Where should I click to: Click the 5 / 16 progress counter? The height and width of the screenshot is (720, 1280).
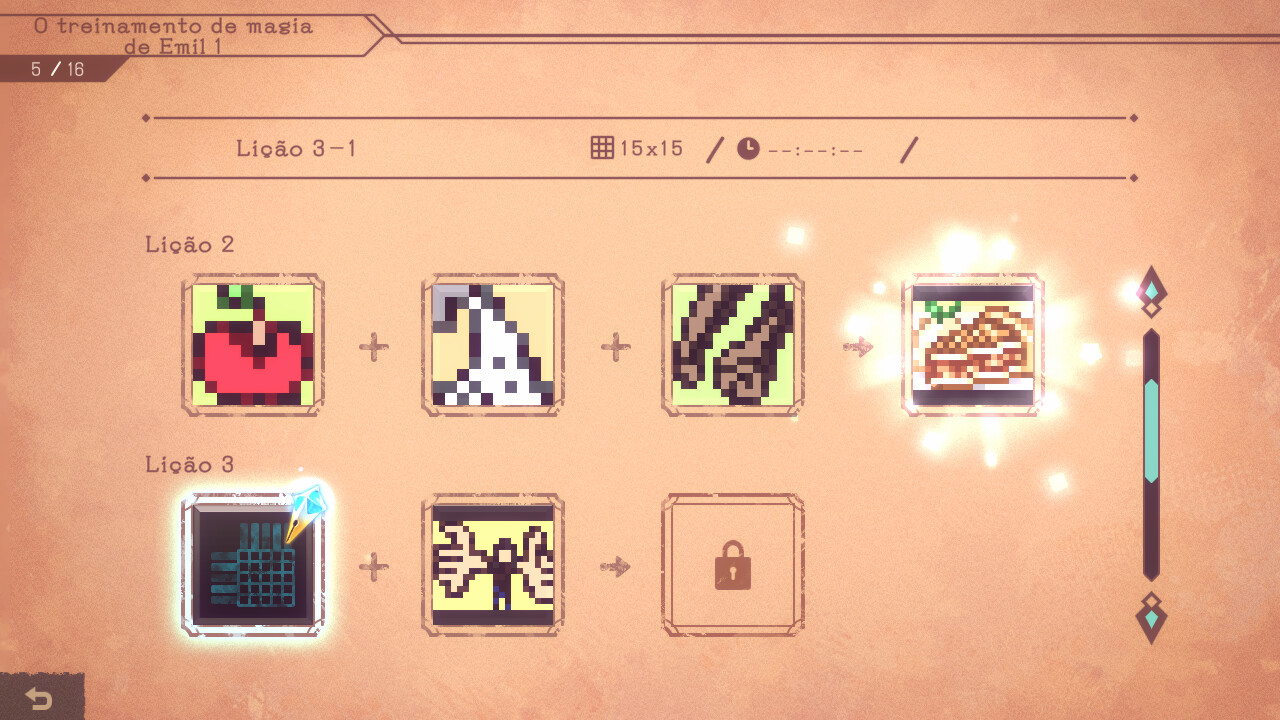tap(57, 69)
